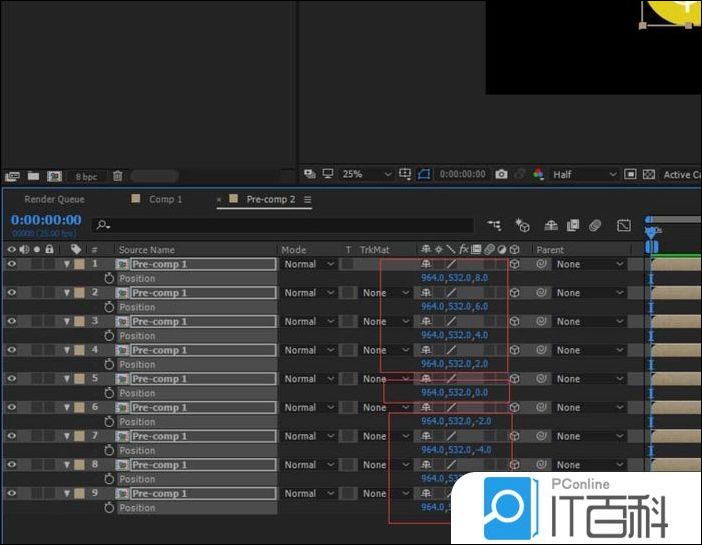Click layer 5 position value 964.0,532.0,0.0
Image resolution: width=702 pixels, height=545 pixels.
click(x=454, y=393)
